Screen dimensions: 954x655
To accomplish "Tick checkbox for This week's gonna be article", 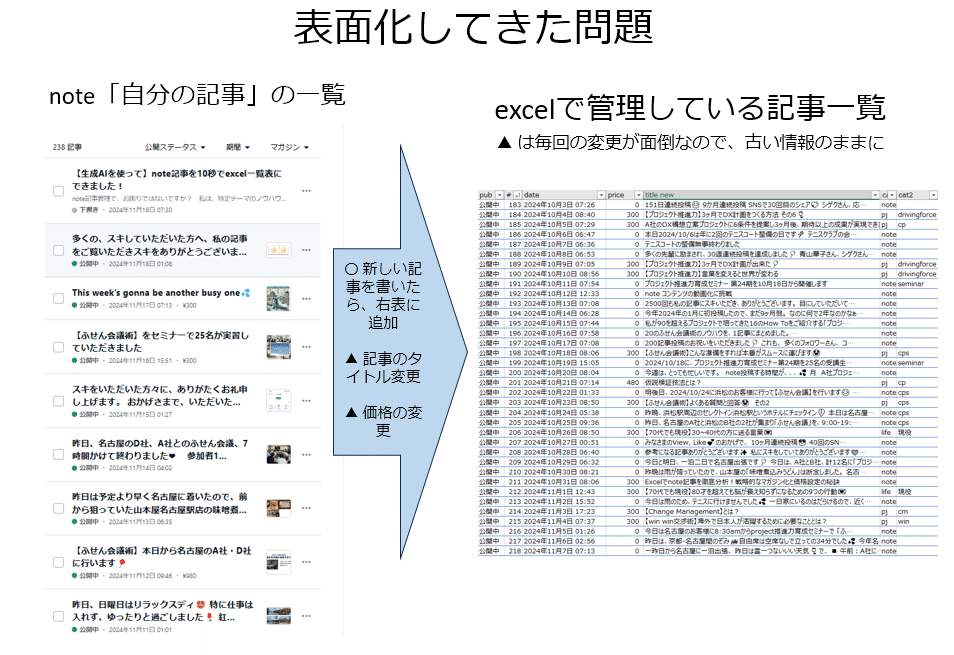I will (58, 299).
